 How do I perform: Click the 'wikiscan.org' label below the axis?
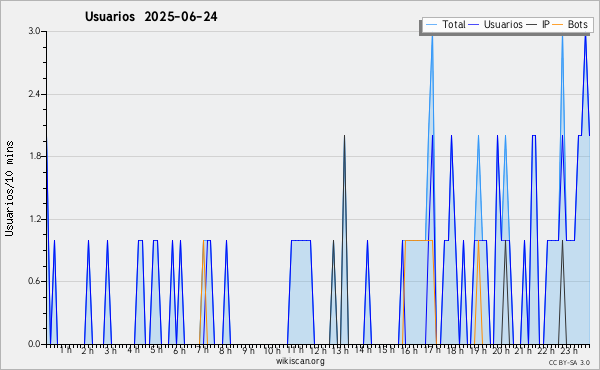pyautogui.click(x=300, y=361)
